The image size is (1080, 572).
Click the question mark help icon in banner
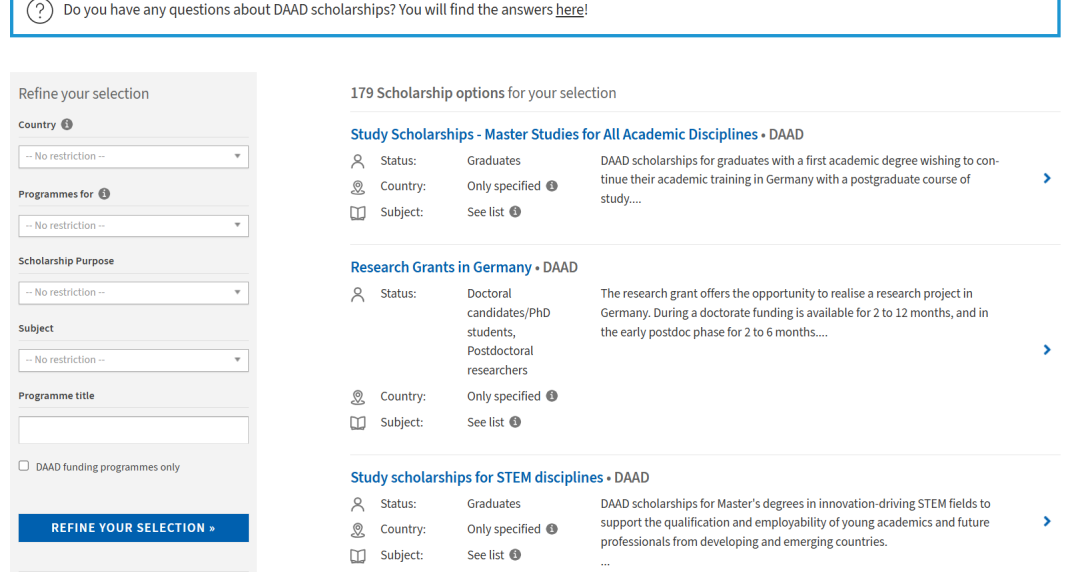tap(39, 11)
